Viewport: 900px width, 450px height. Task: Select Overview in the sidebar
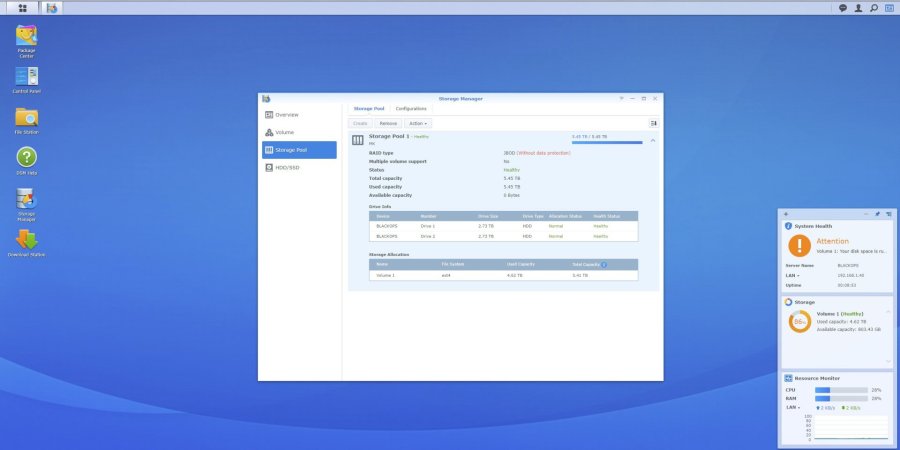coord(299,115)
